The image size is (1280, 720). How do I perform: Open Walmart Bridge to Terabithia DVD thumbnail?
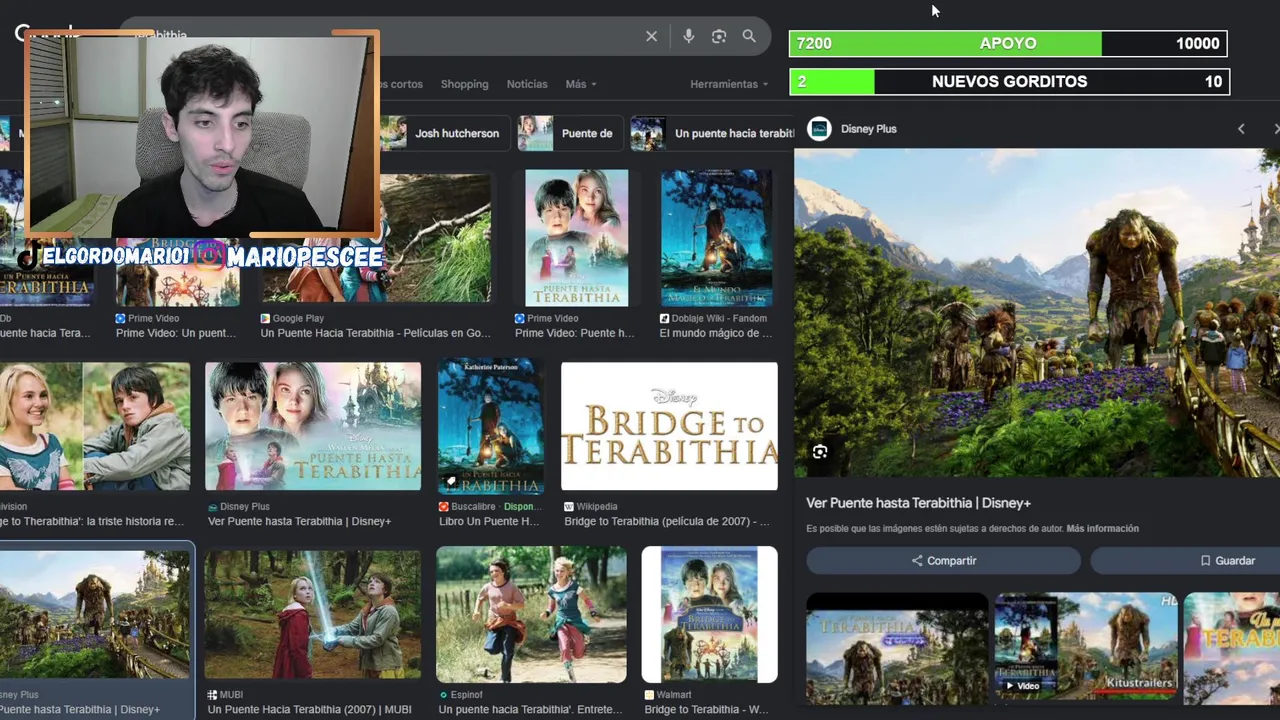point(709,614)
